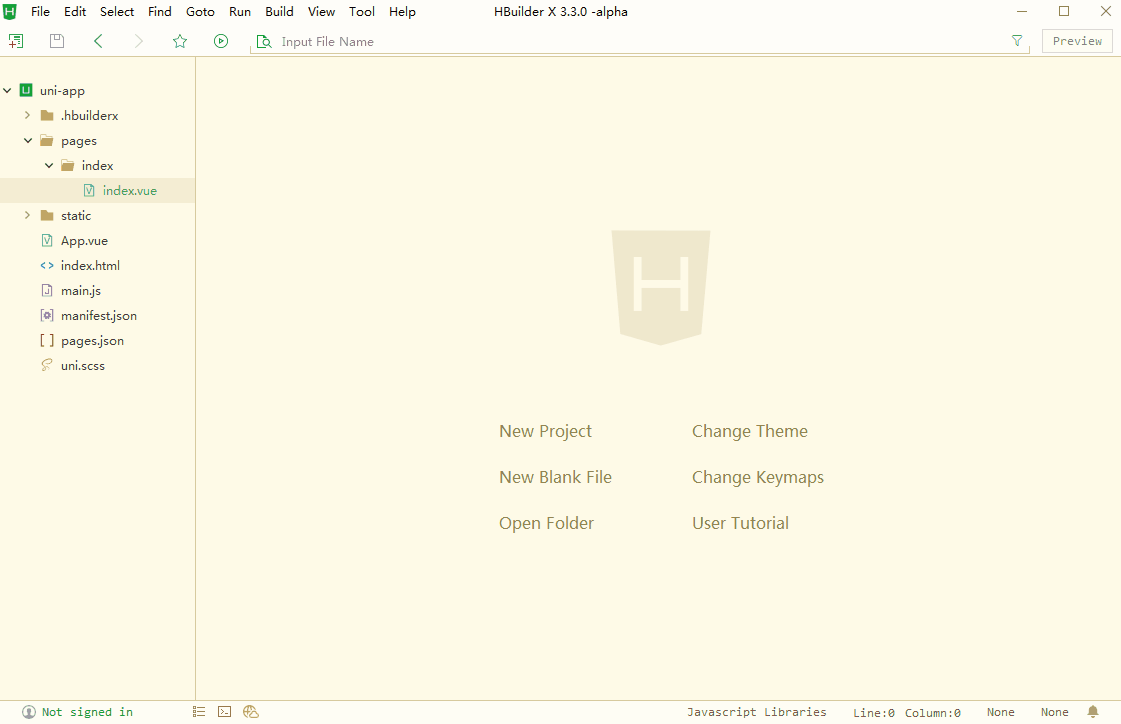Click the notification bell icon
Screen dimensions: 1121x724
coord(1093,712)
